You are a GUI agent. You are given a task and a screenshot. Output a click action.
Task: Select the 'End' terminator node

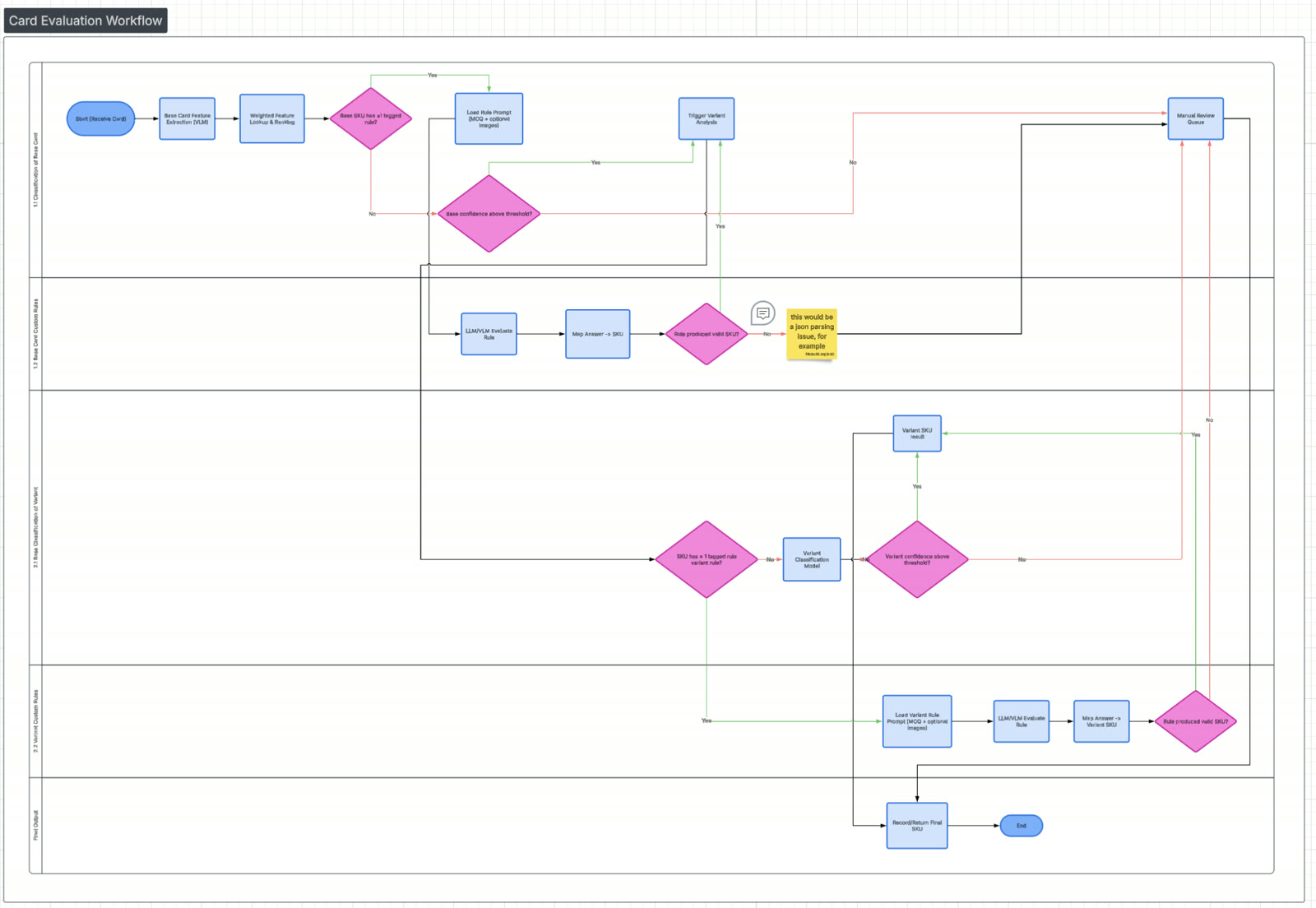point(1022,826)
